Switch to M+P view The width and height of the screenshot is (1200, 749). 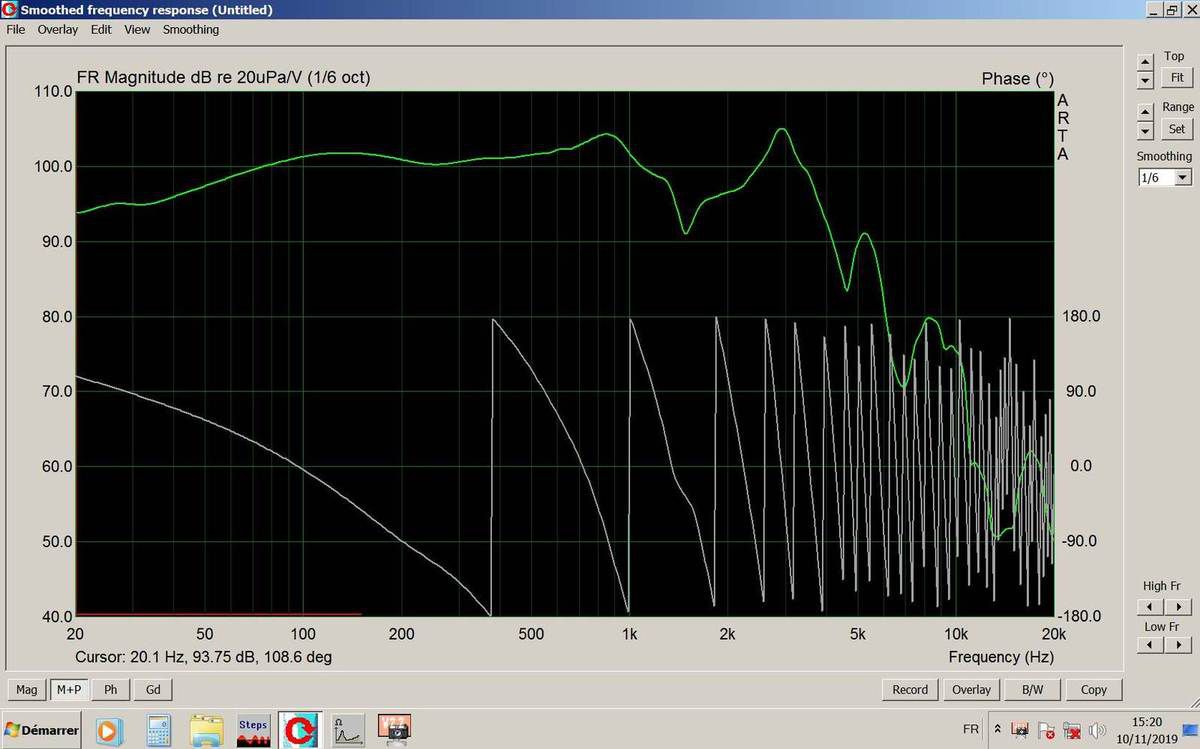pyautogui.click(x=68, y=689)
